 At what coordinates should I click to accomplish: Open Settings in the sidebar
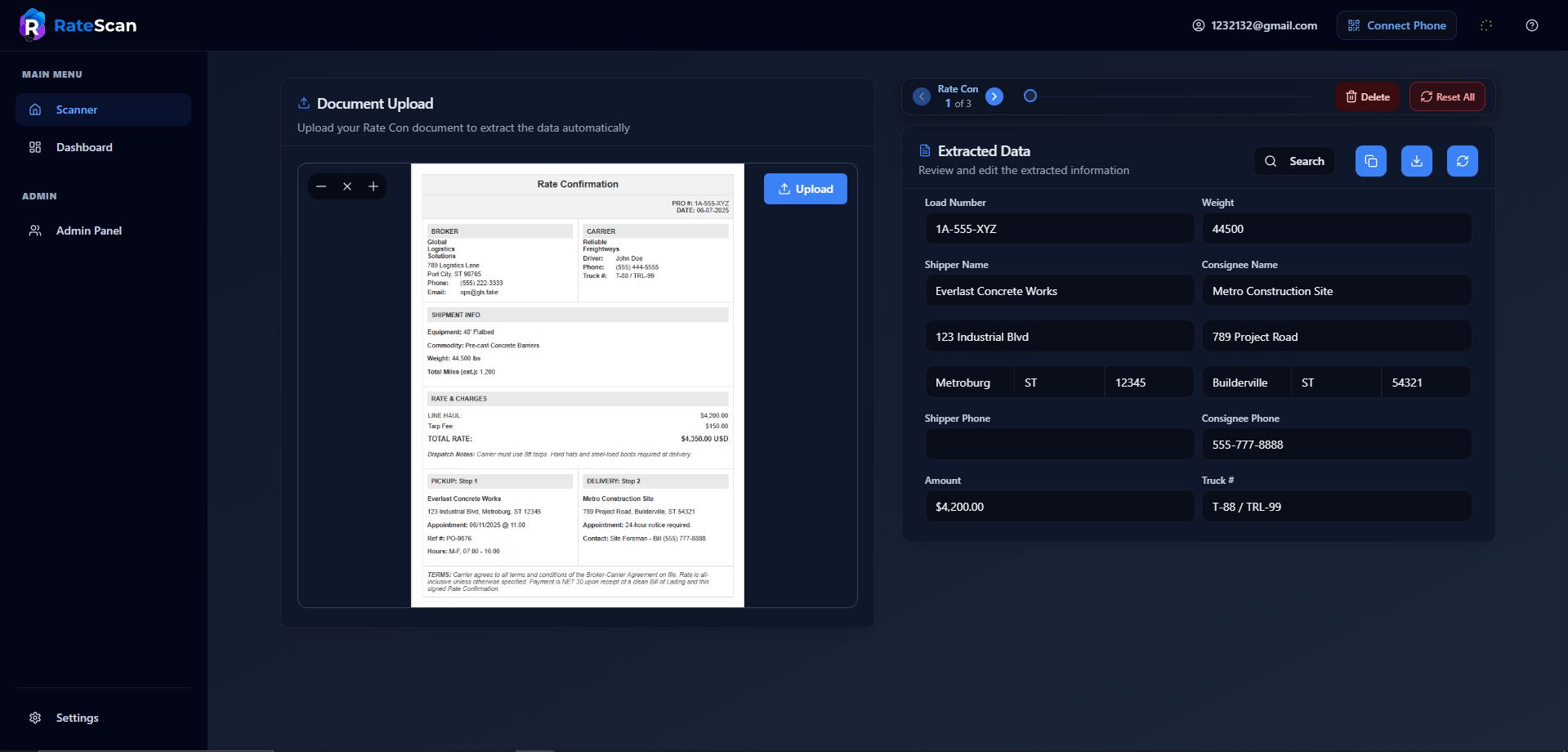(103, 718)
